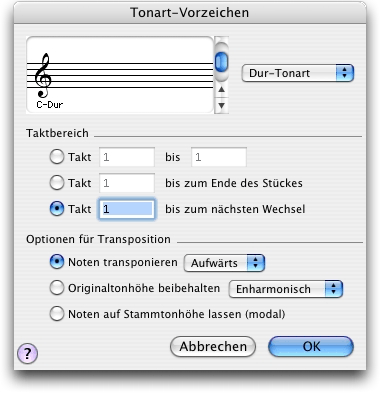Viewport: 380px width, 393px height.
Task: Click the key signature scroll down arrow
Action: pos(221,106)
